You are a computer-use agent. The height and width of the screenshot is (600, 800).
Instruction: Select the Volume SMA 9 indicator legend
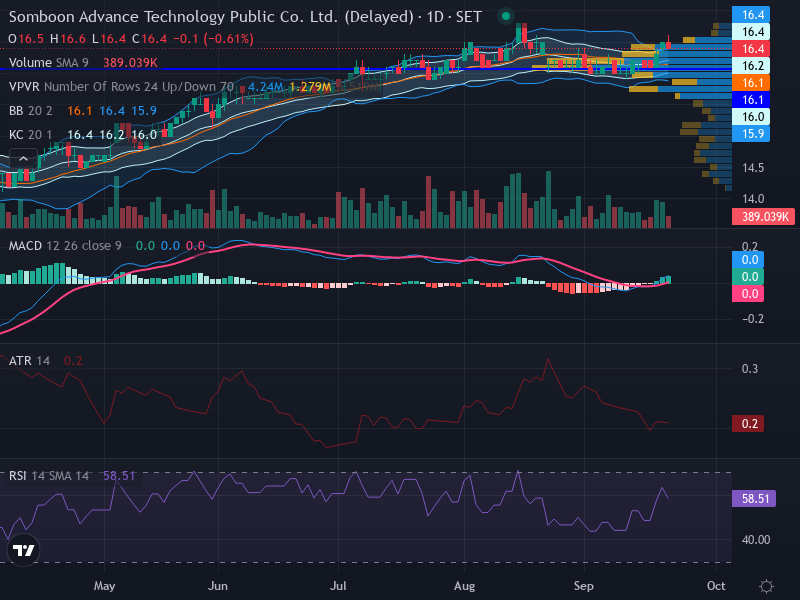(x=48, y=63)
